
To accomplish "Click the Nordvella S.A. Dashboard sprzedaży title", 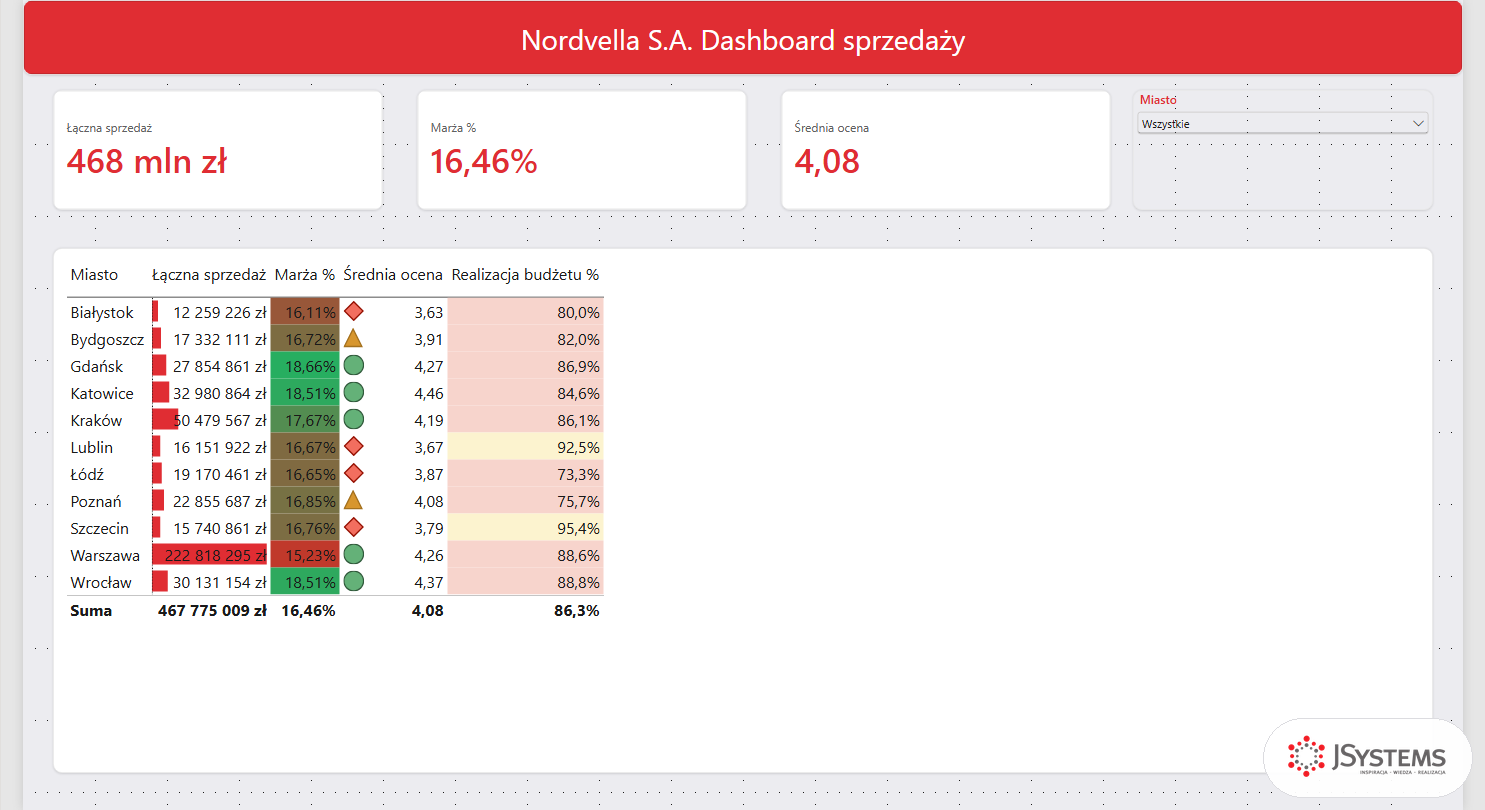I will (743, 41).
